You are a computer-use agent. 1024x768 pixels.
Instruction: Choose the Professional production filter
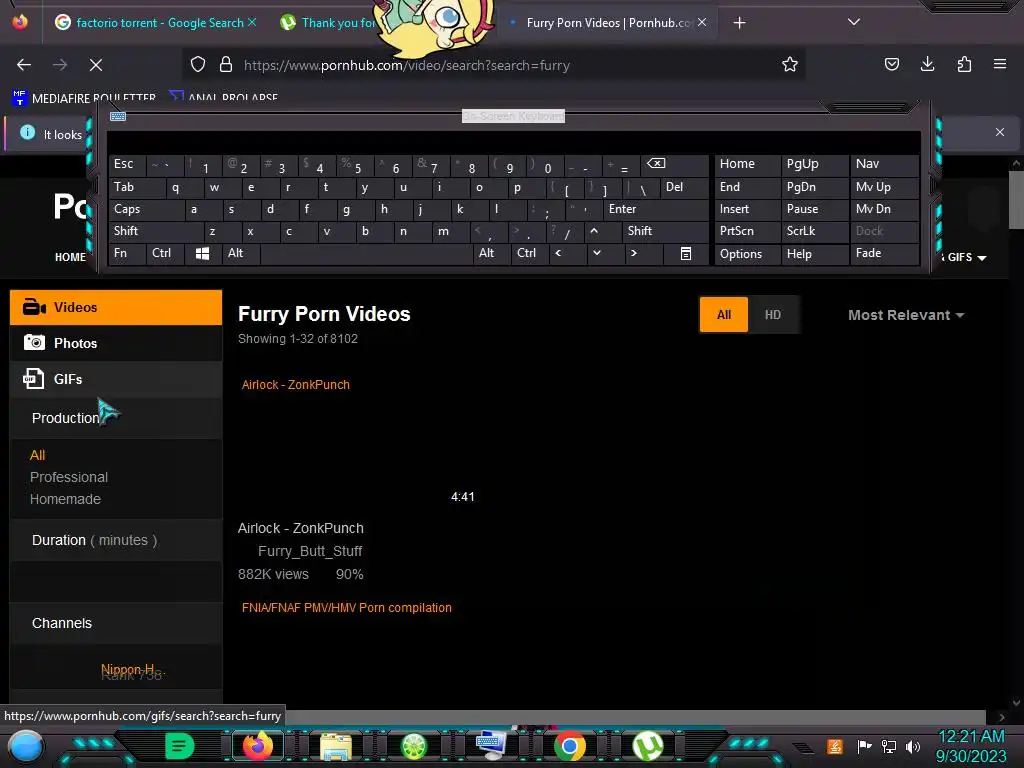pos(69,477)
